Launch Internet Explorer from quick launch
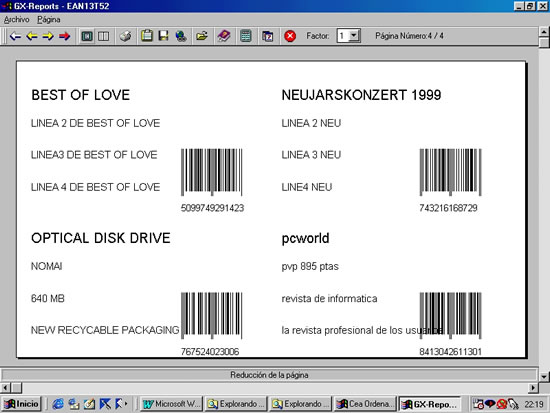The image size is (550, 413). [x=58, y=404]
